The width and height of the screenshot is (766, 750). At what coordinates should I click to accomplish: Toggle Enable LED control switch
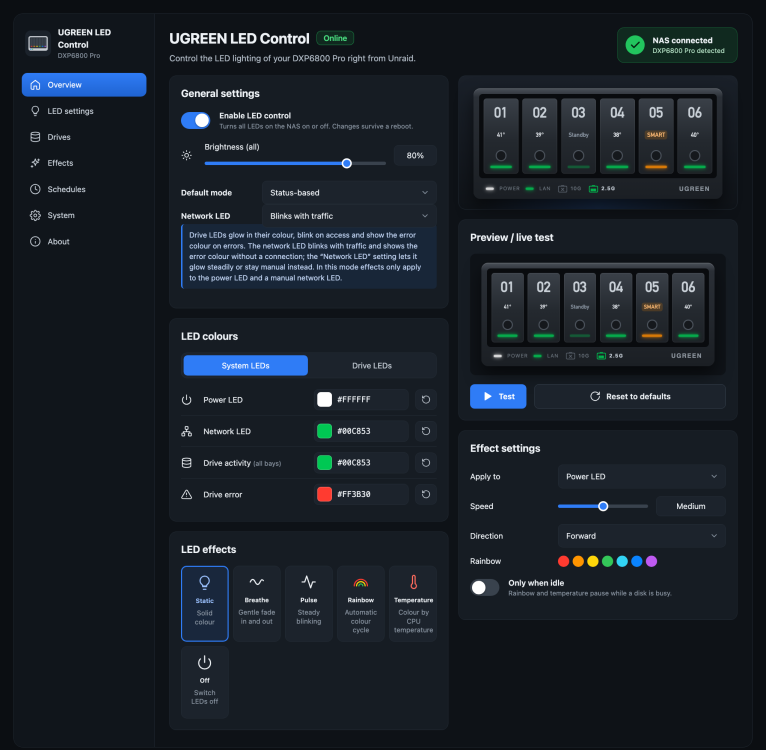tap(195, 120)
